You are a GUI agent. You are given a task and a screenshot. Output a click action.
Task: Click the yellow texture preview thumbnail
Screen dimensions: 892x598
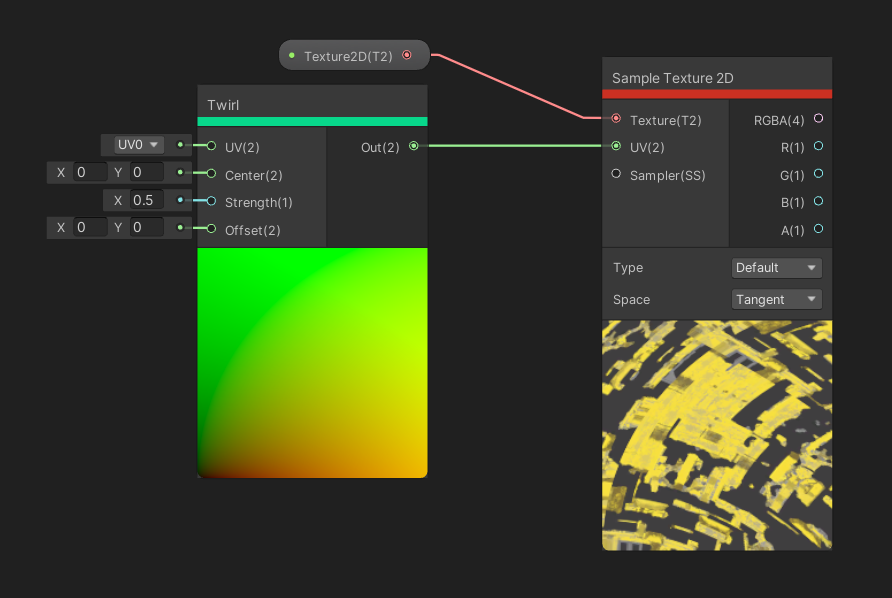click(x=717, y=435)
